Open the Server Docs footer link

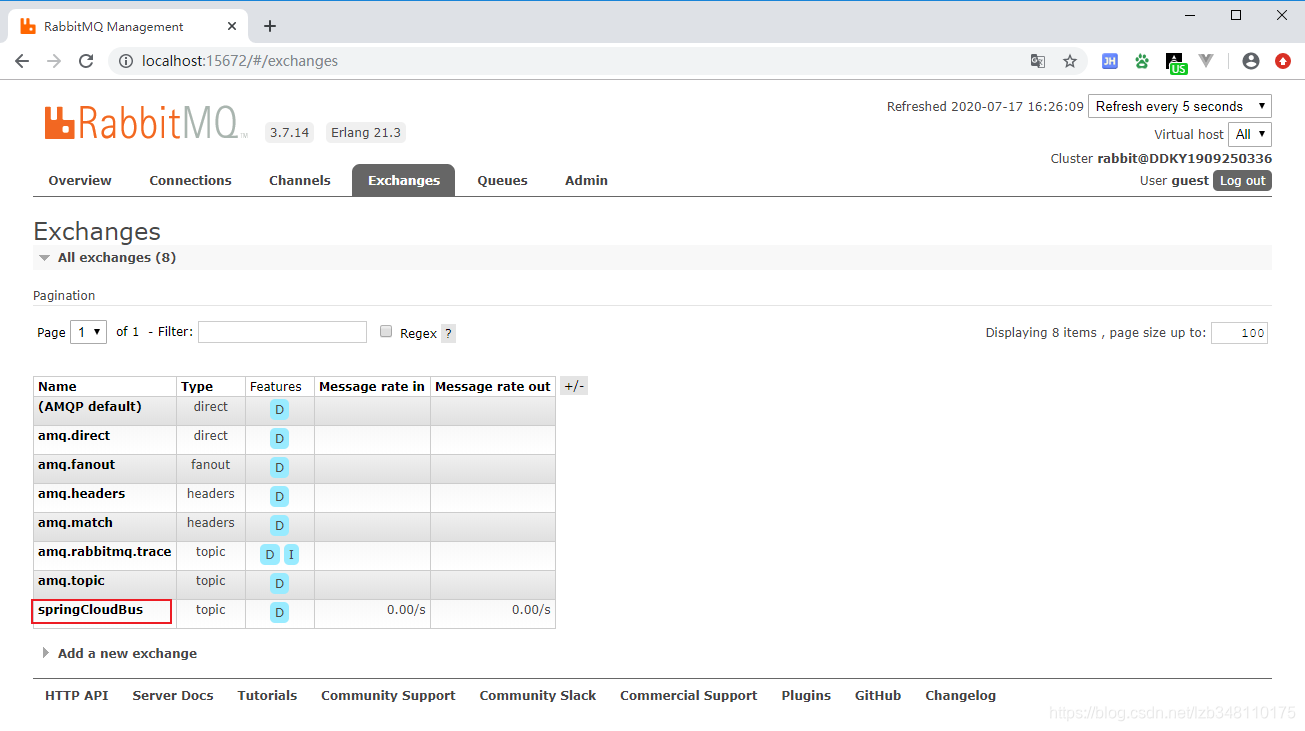tap(173, 695)
